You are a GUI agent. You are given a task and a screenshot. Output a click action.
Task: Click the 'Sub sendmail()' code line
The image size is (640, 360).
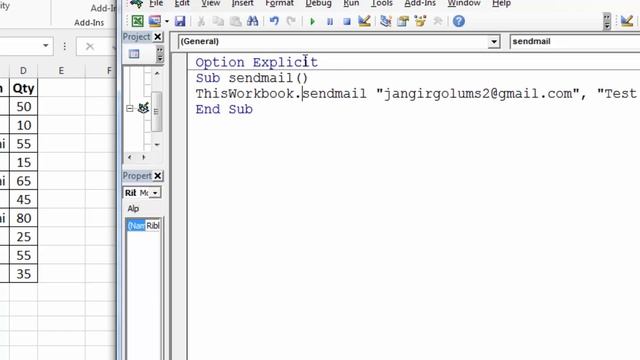[x=251, y=78]
